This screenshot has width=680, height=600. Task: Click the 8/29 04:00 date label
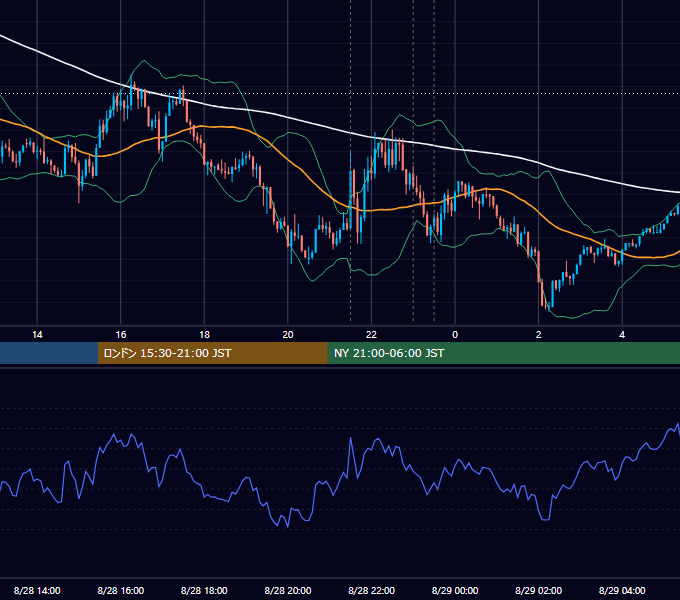click(622, 590)
